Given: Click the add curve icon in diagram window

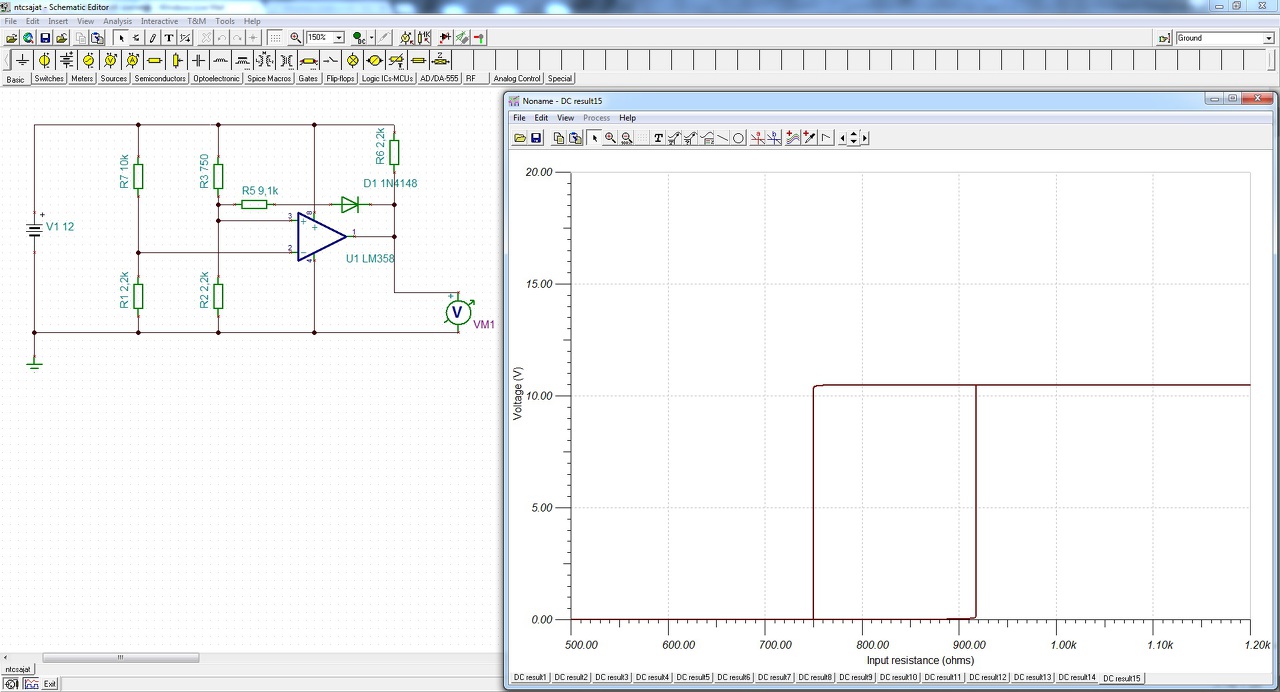Looking at the screenshot, I should [x=792, y=138].
